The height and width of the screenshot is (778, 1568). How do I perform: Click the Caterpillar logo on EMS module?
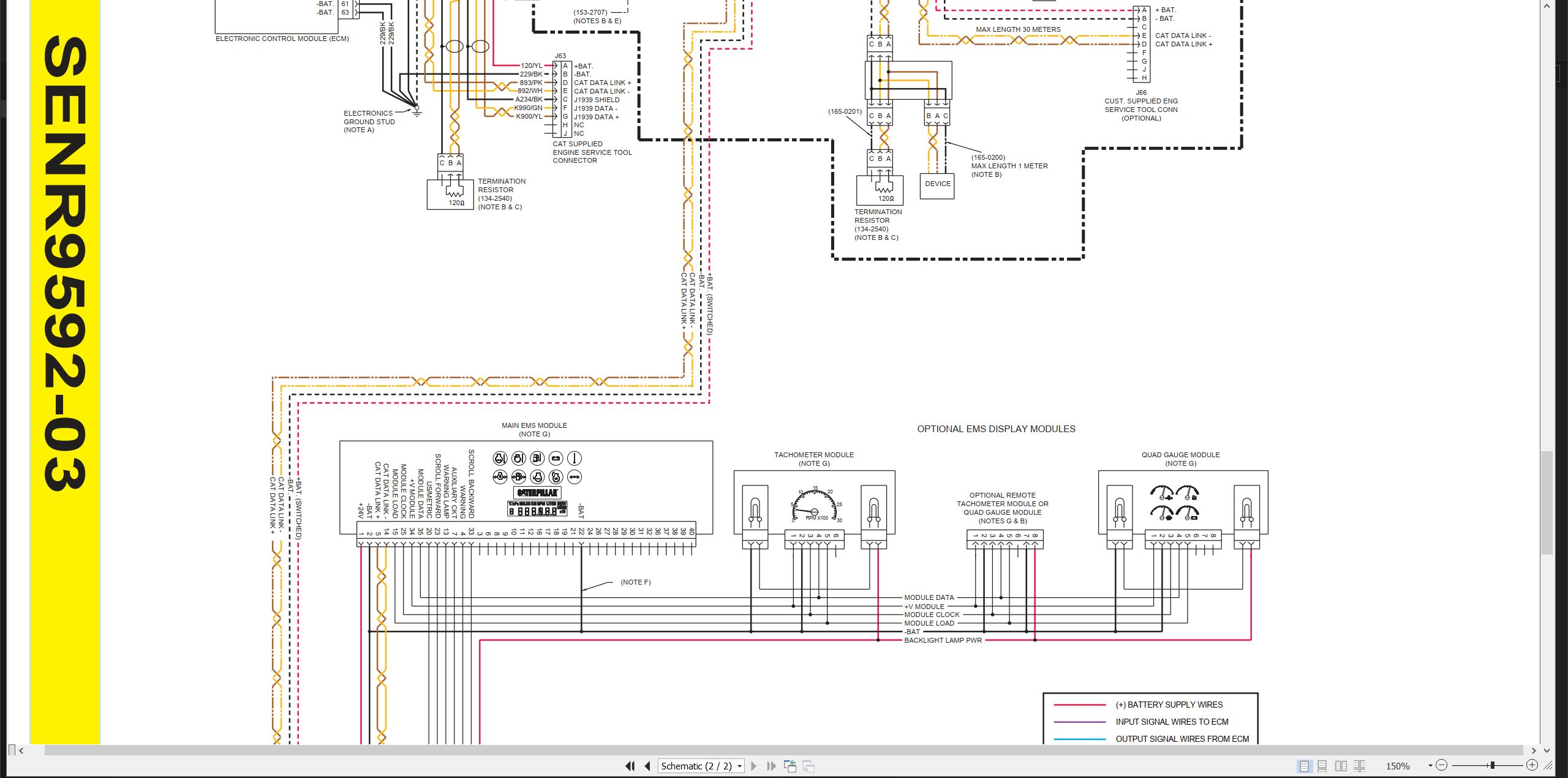537,493
